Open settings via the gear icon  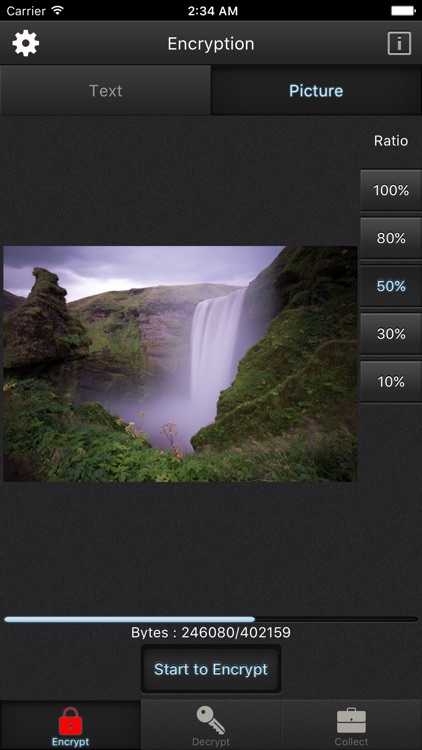[25, 44]
